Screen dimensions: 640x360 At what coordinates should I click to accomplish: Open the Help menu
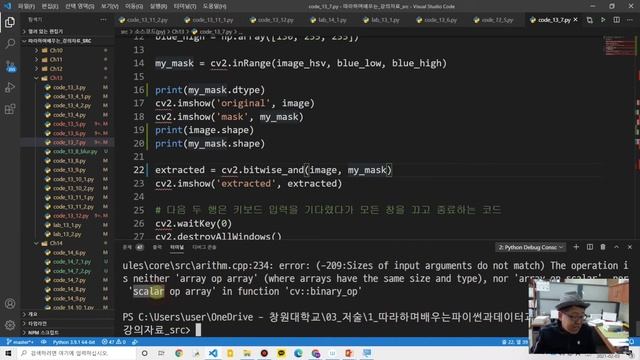214,6
